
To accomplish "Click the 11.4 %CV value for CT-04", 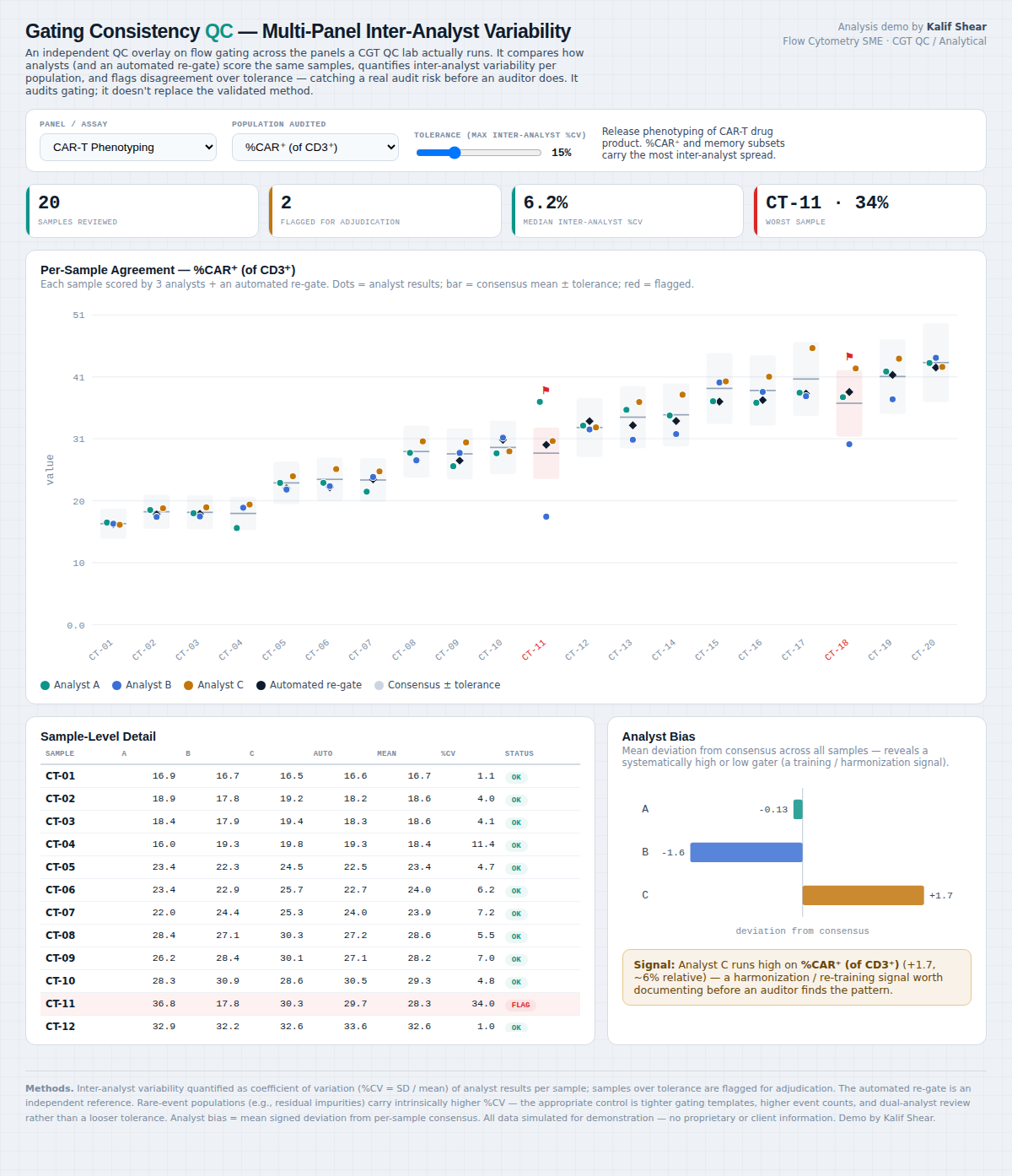I will (483, 844).
